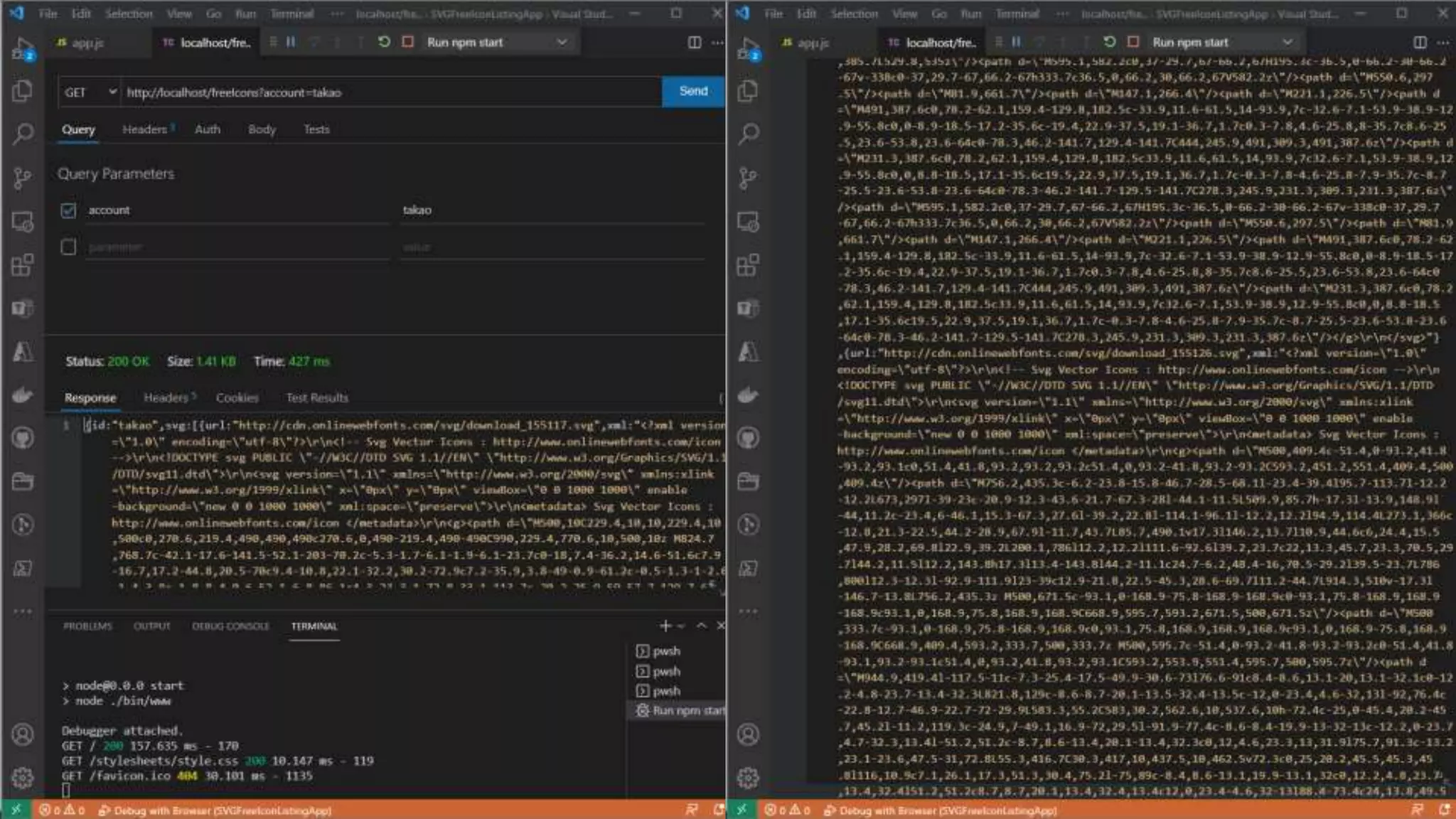Switch to PROBLEMS panel tab
Image resolution: width=1456 pixels, height=819 pixels.
point(87,626)
